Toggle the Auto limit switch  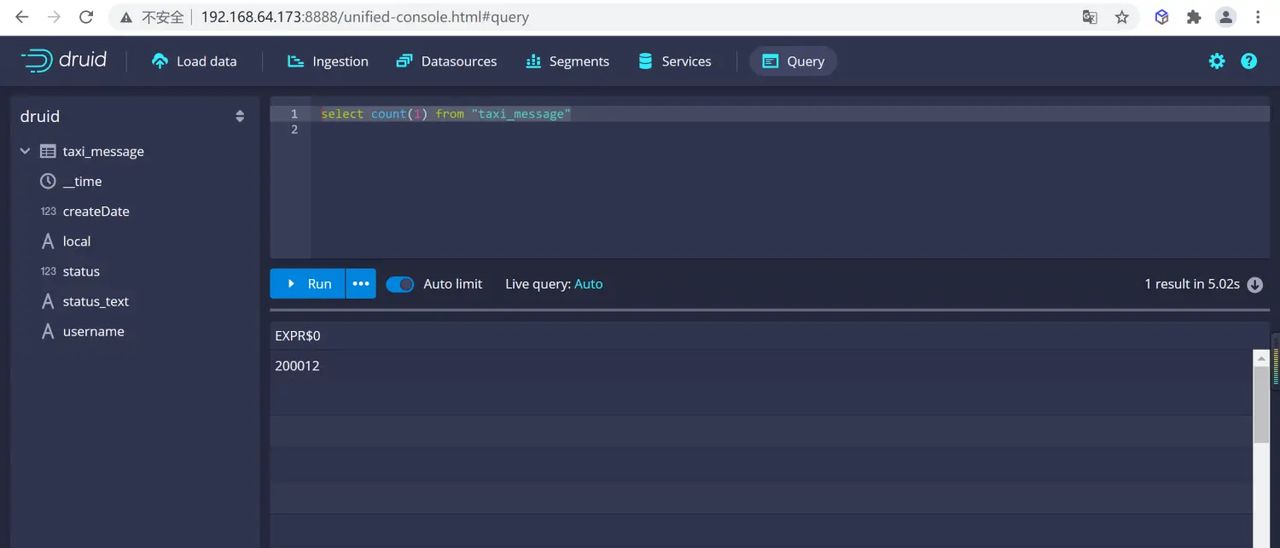(400, 284)
